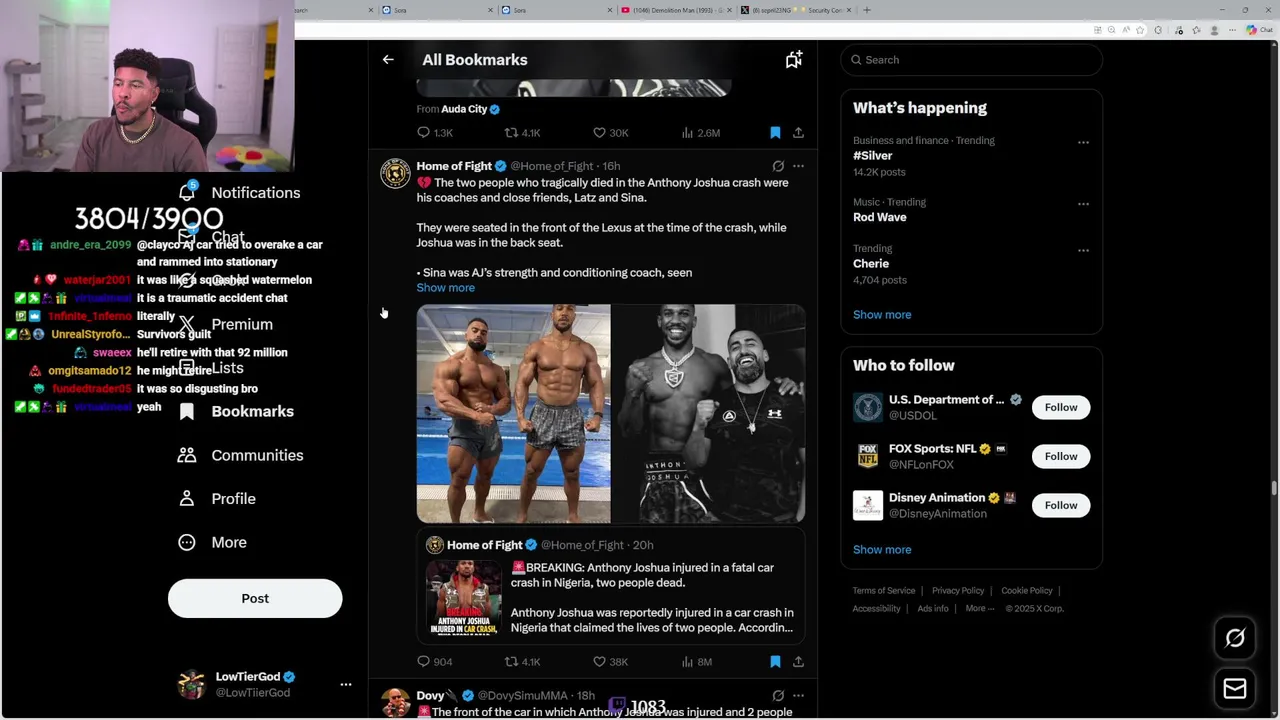This screenshot has width=1280, height=720.
Task: Follow FOX Sports: NFL
Action: click(x=1061, y=456)
